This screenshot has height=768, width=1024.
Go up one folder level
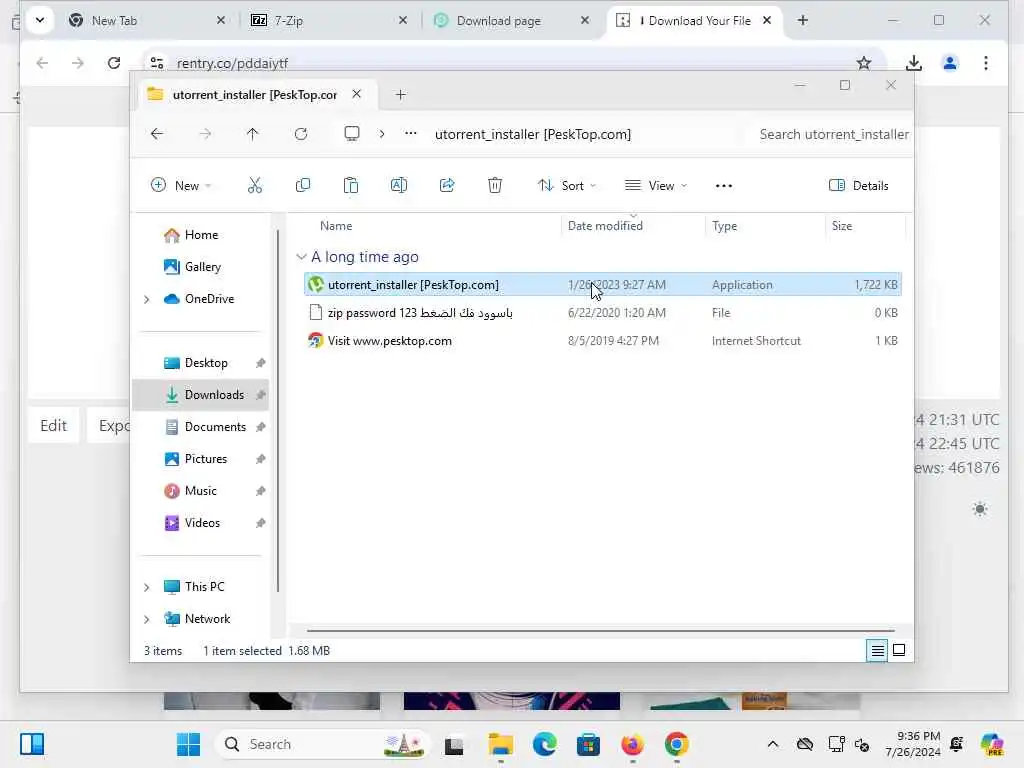point(253,134)
